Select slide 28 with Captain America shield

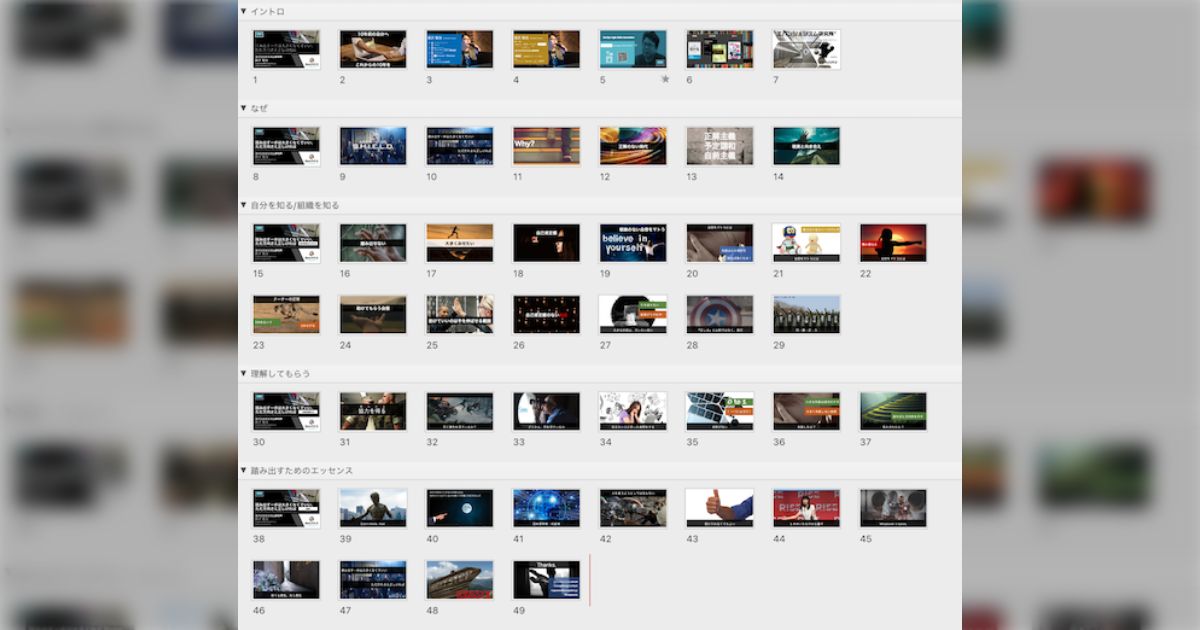(x=720, y=314)
